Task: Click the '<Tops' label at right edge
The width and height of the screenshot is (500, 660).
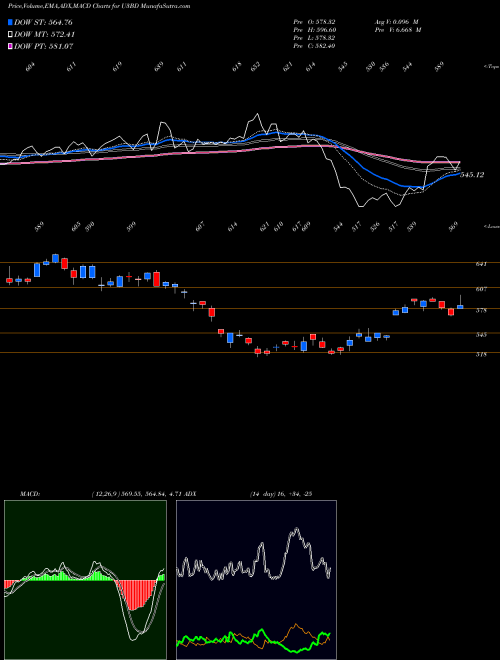Action: coord(491,66)
